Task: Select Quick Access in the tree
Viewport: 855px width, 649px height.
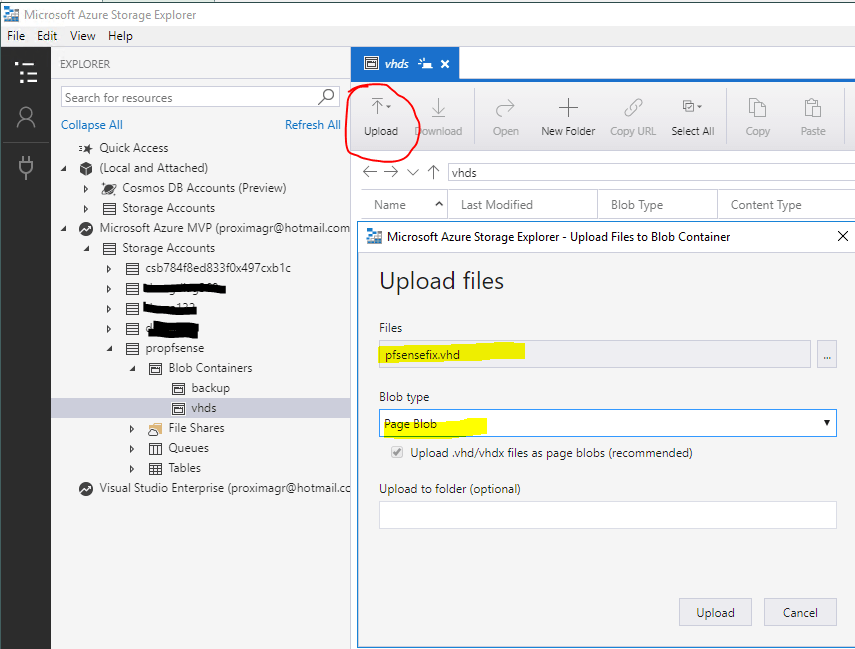Action: (x=134, y=148)
